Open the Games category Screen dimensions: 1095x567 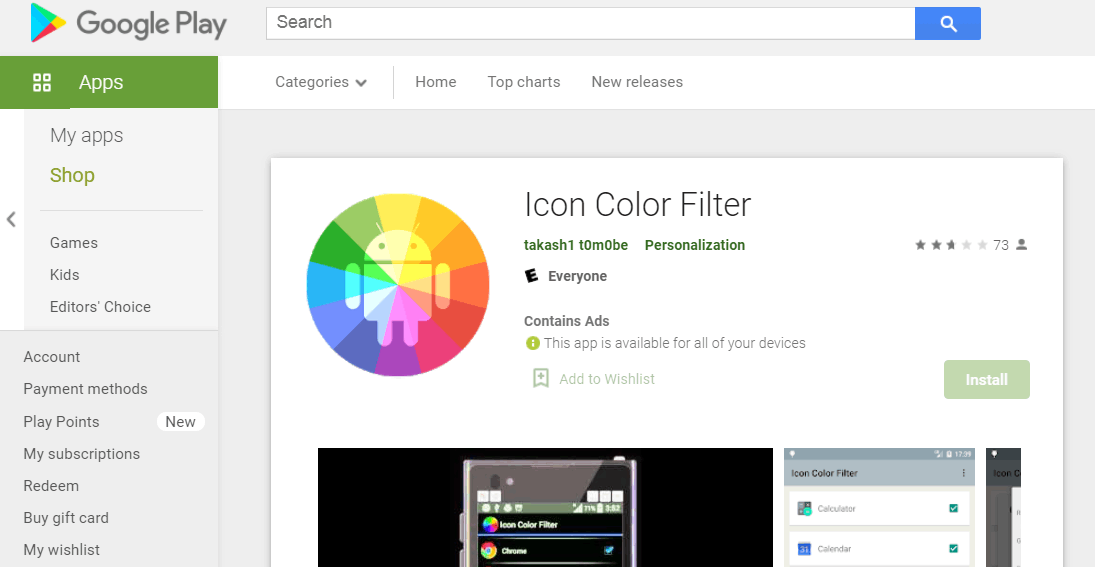click(x=73, y=243)
